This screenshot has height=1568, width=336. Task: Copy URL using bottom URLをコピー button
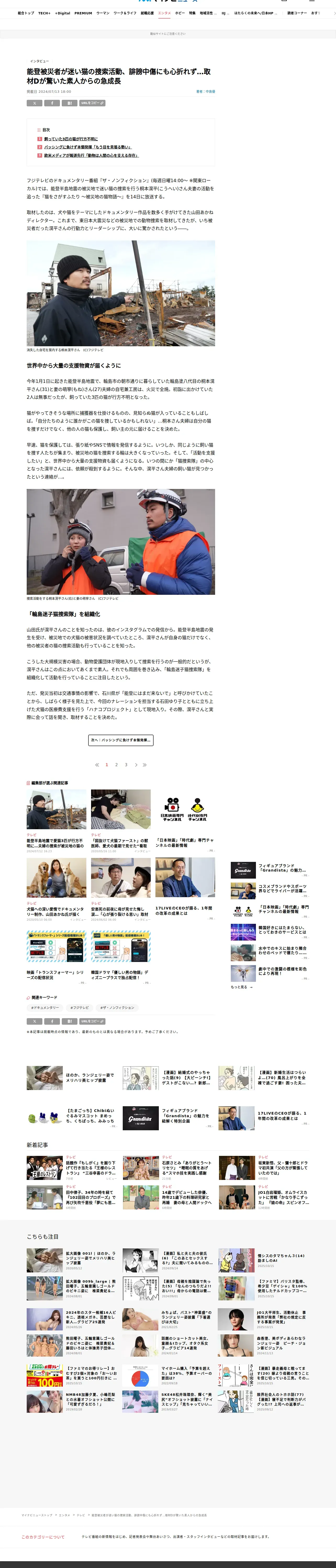(x=92, y=1021)
